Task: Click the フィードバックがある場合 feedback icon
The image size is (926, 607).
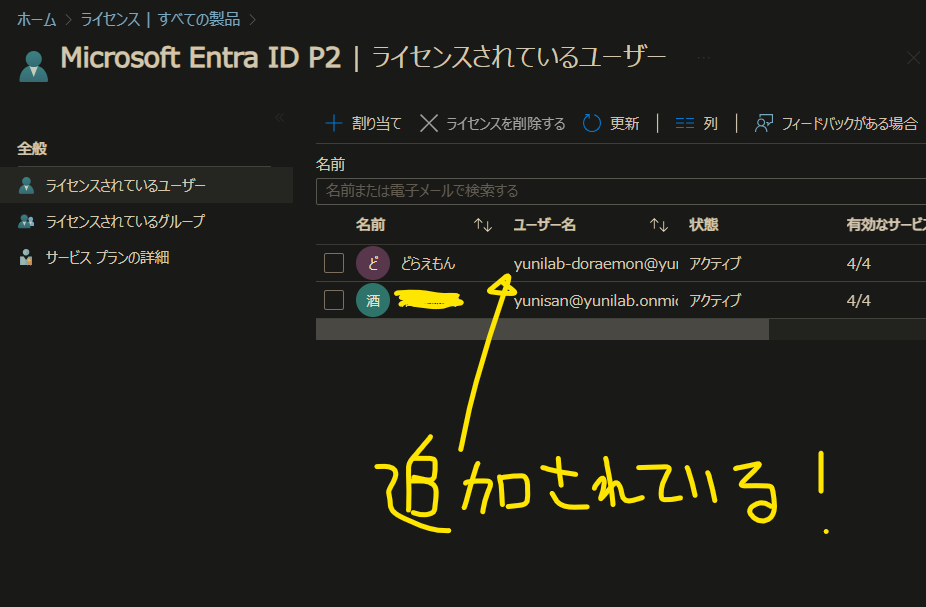Action: (x=763, y=122)
